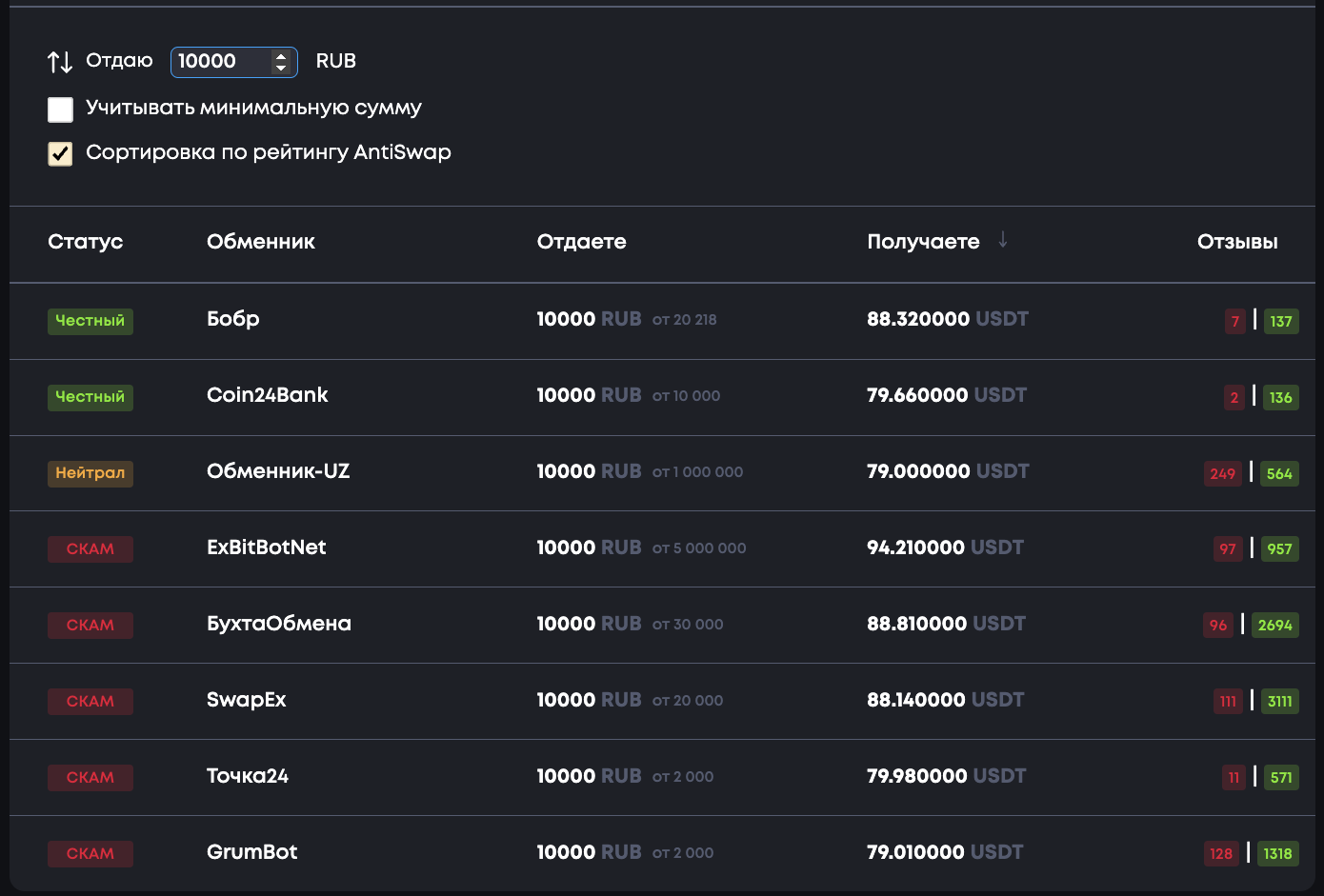Screen dimensions: 1324x896
Task: Click the 88.320000 USDT amount
Action: click(x=948, y=319)
